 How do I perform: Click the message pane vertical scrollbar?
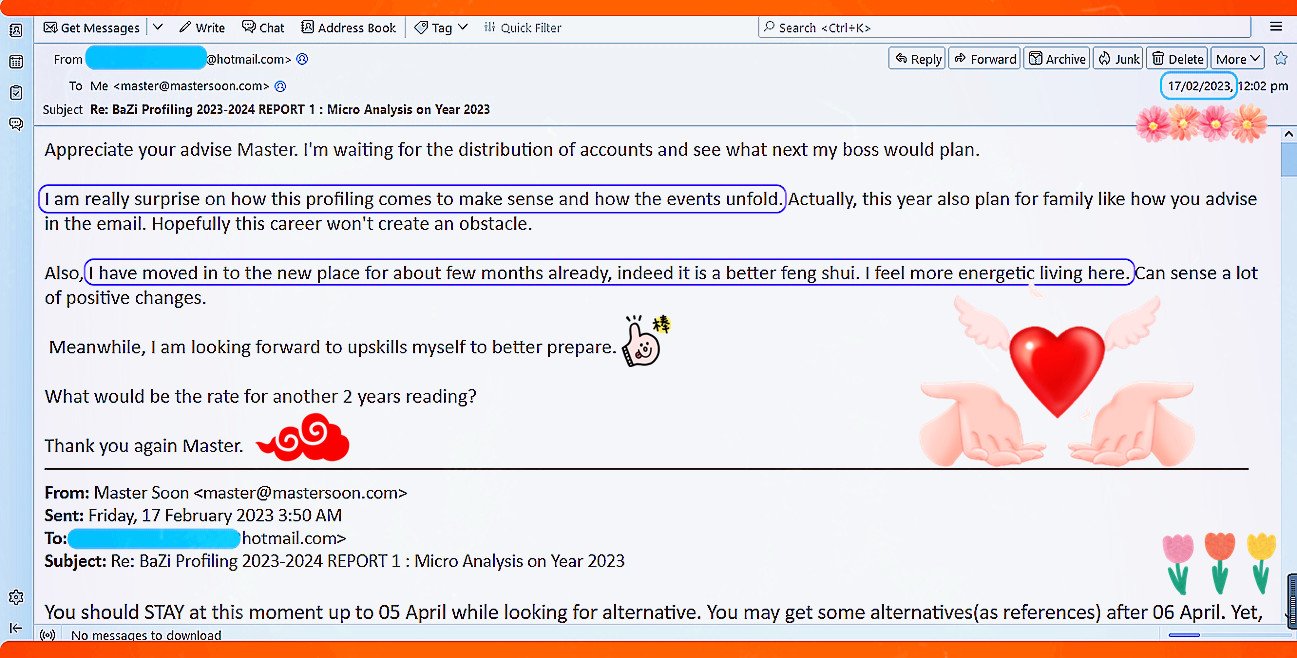tap(1288, 380)
